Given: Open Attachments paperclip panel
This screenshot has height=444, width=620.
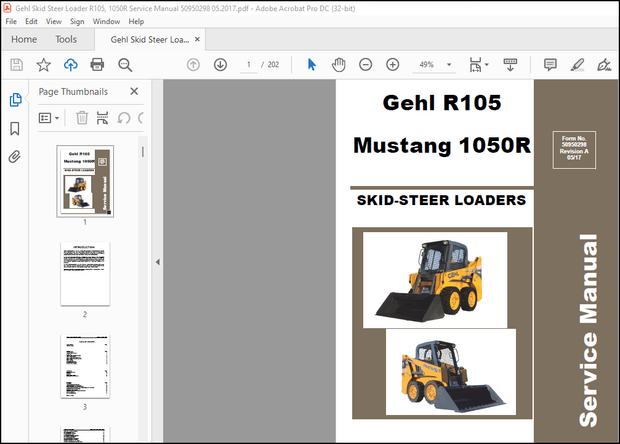Looking at the screenshot, I should point(15,157).
